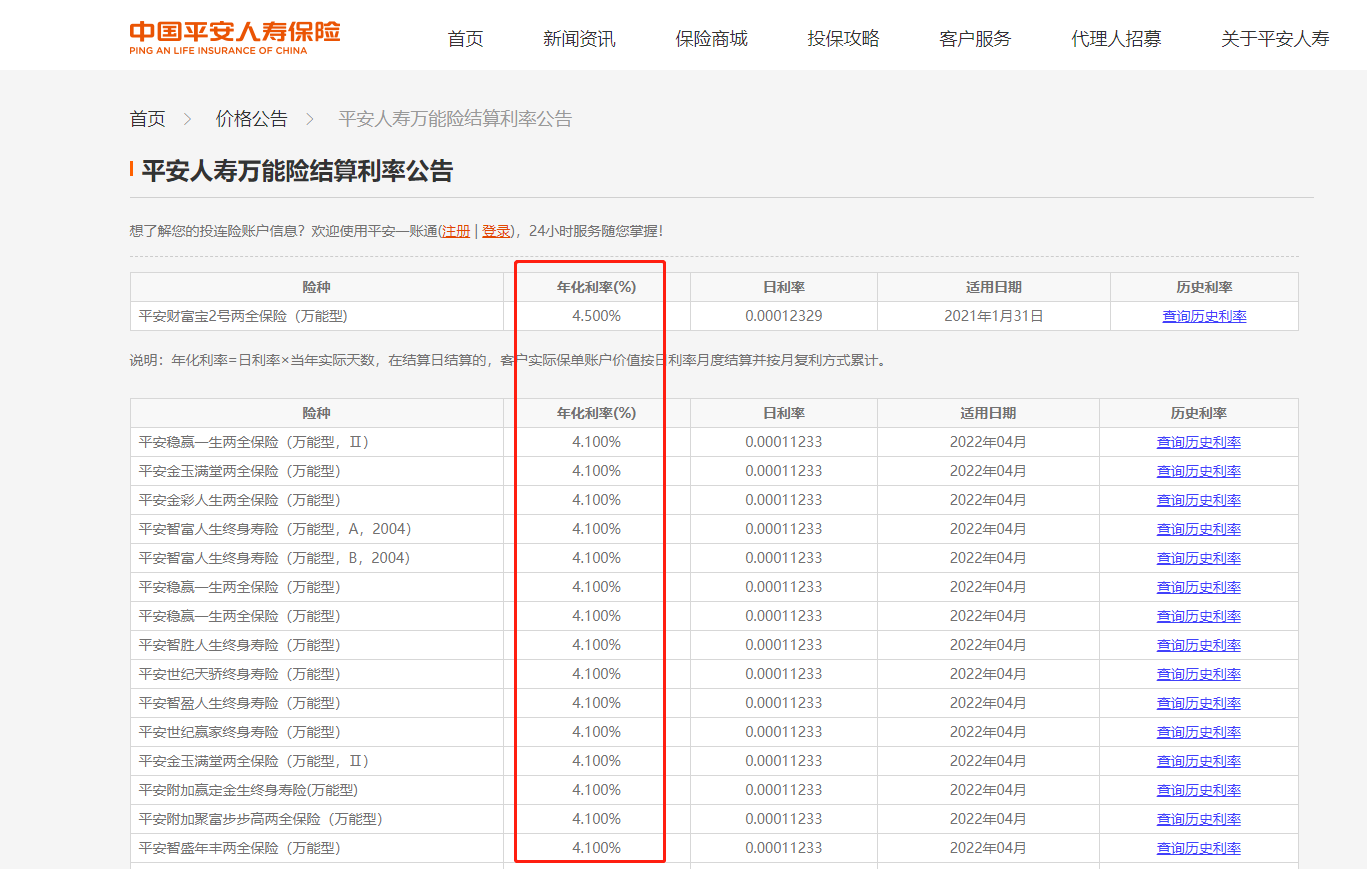The width and height of the screenshot is (1367, 869).
Task: Open the 新闻资讯 menu item
Action: click(579, 39)
